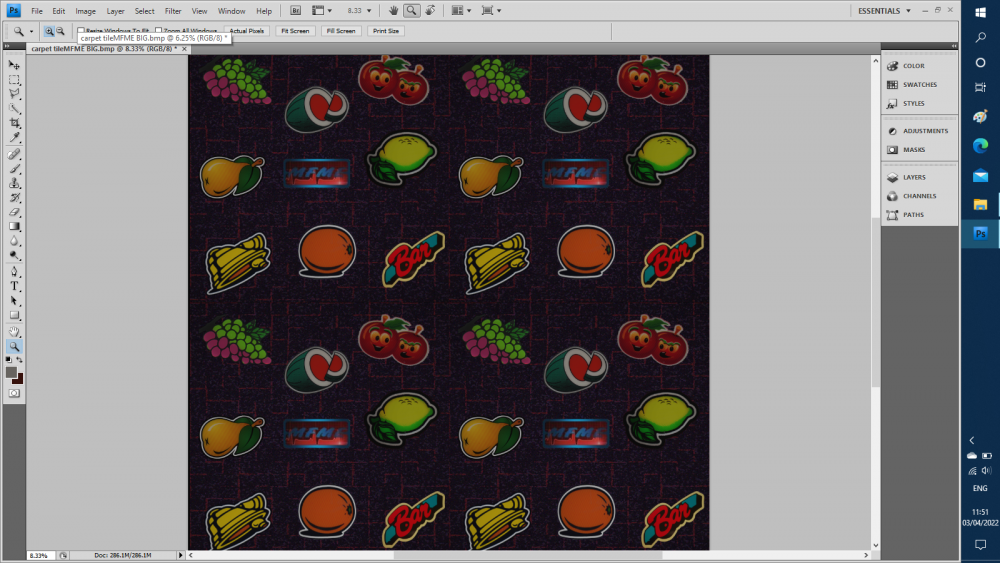Enable Zoom All Windows checkbox

[x=159, y=31]
